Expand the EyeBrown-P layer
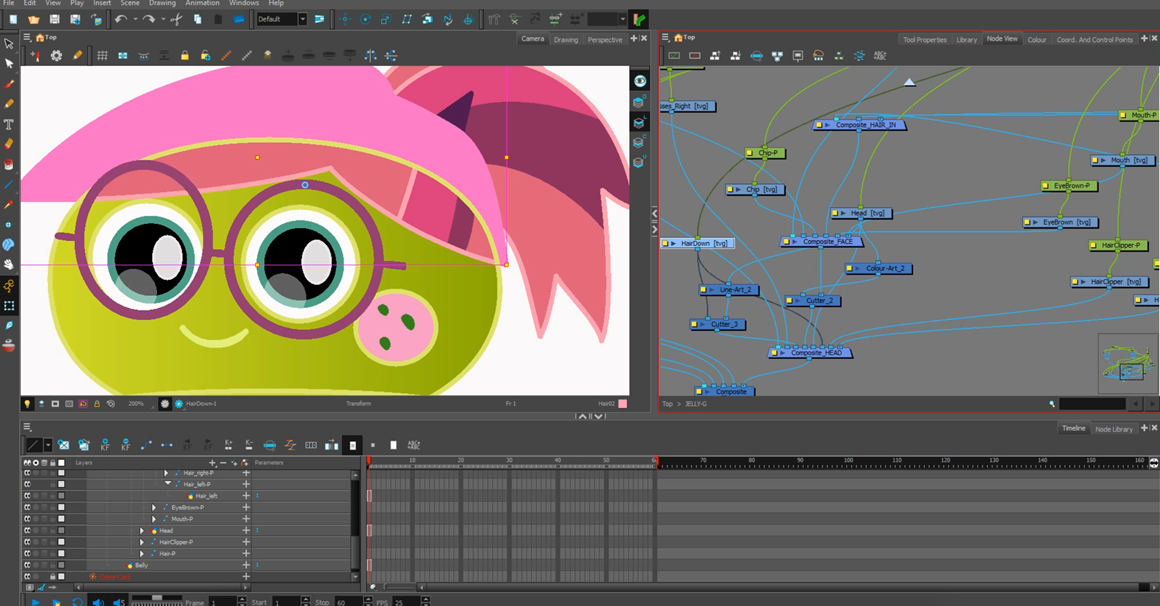Screen dimensions: 1160x606 tap(154, 508)
